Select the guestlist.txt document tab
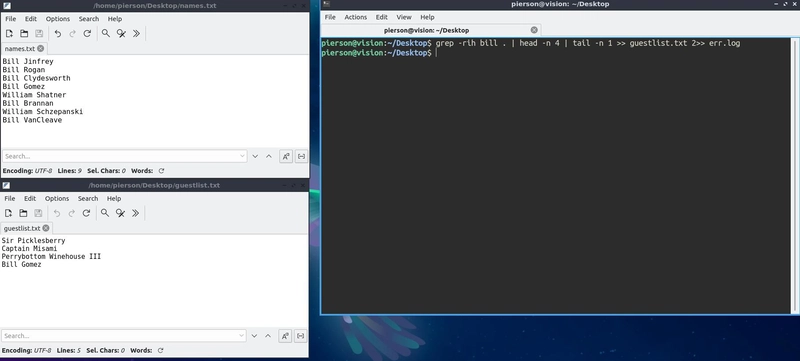This screenshot has width=800, height=361. [27, 228]
